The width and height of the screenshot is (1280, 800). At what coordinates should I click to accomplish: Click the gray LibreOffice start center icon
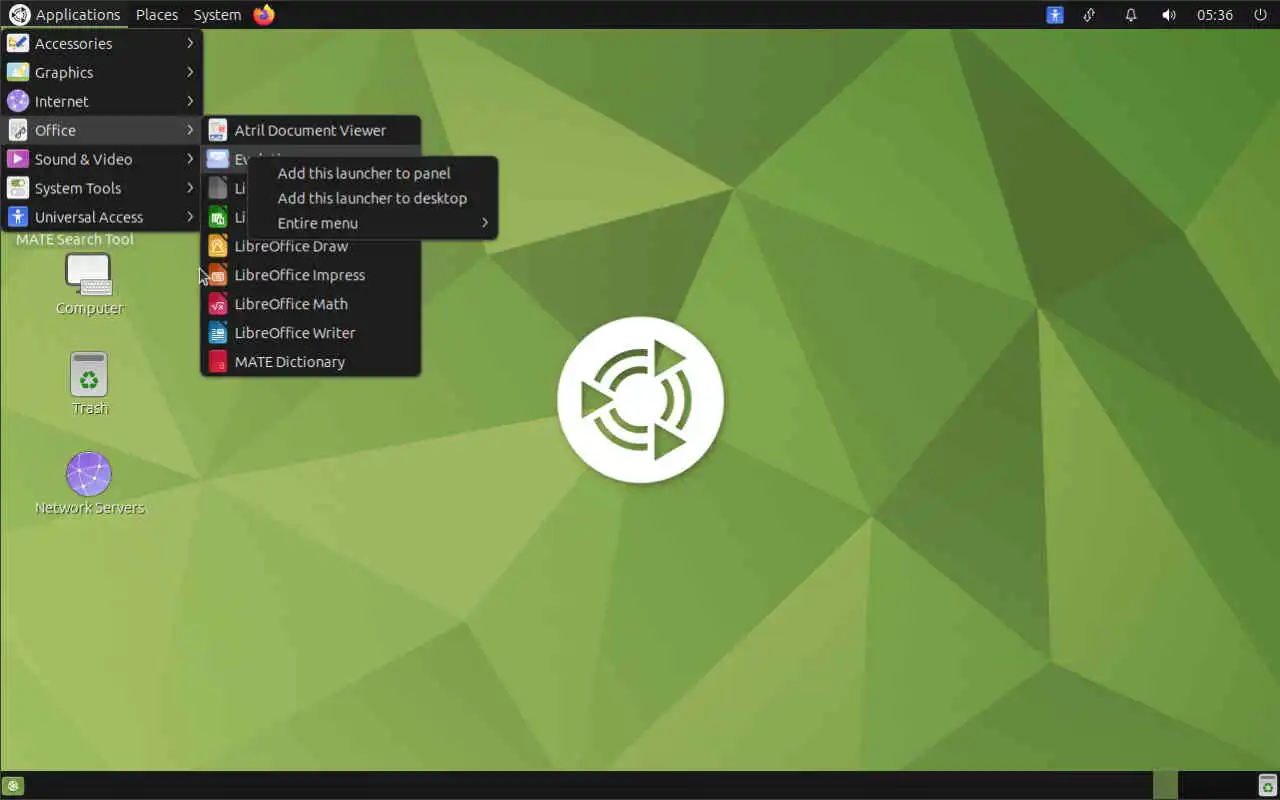[x=218, y=188]
